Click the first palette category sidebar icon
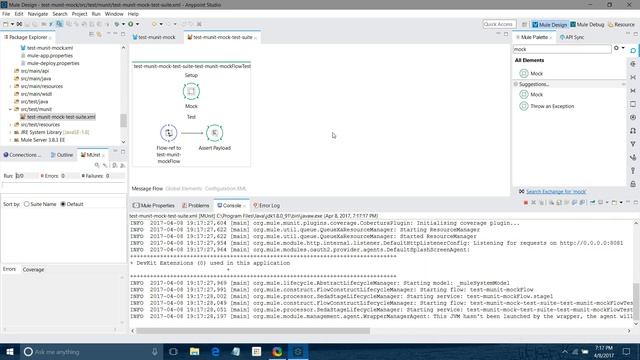The width and height of the screenshot is (640, 360). point(633,51)
